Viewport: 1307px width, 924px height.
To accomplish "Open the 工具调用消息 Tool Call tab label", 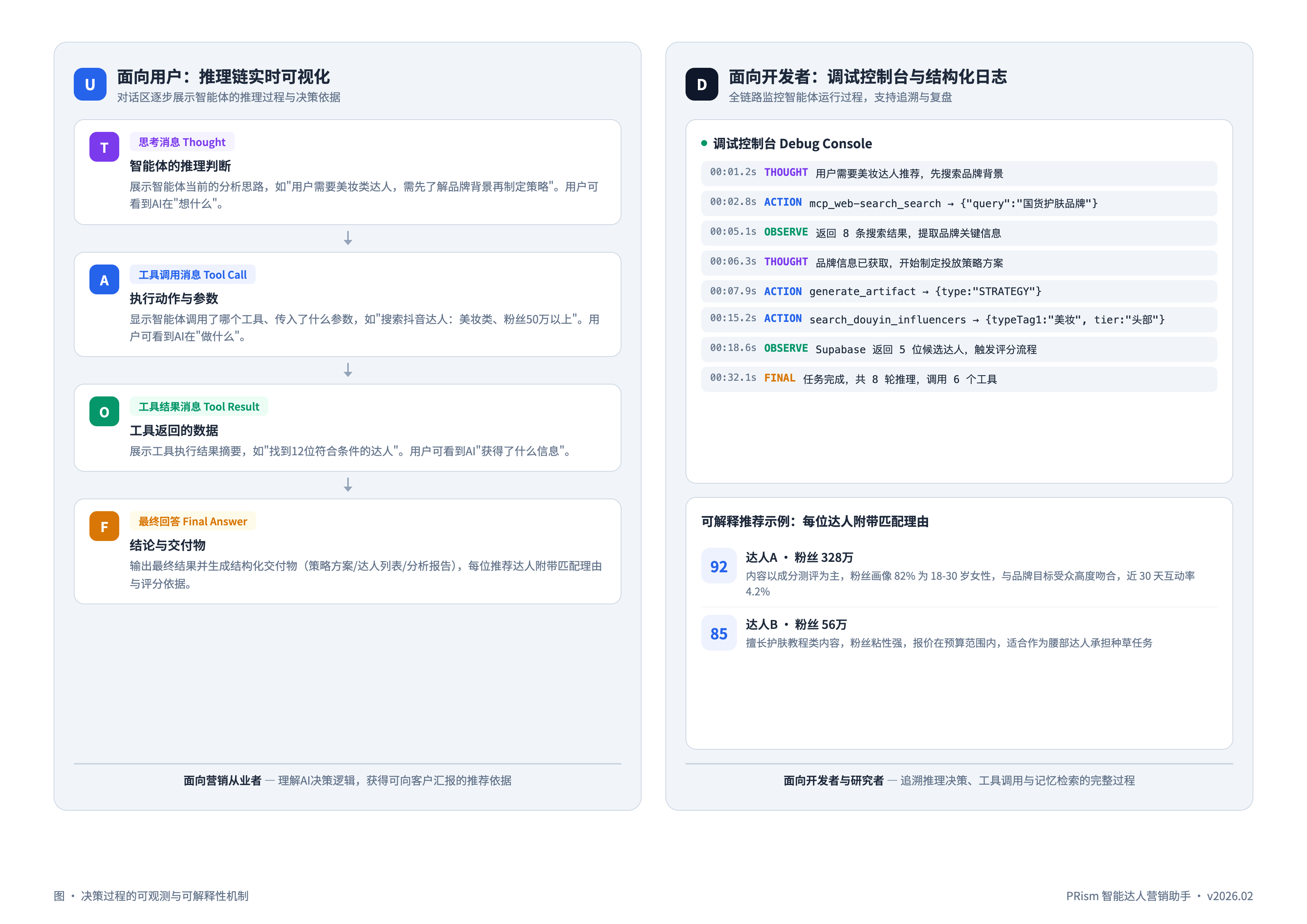I will pos(193,274).
